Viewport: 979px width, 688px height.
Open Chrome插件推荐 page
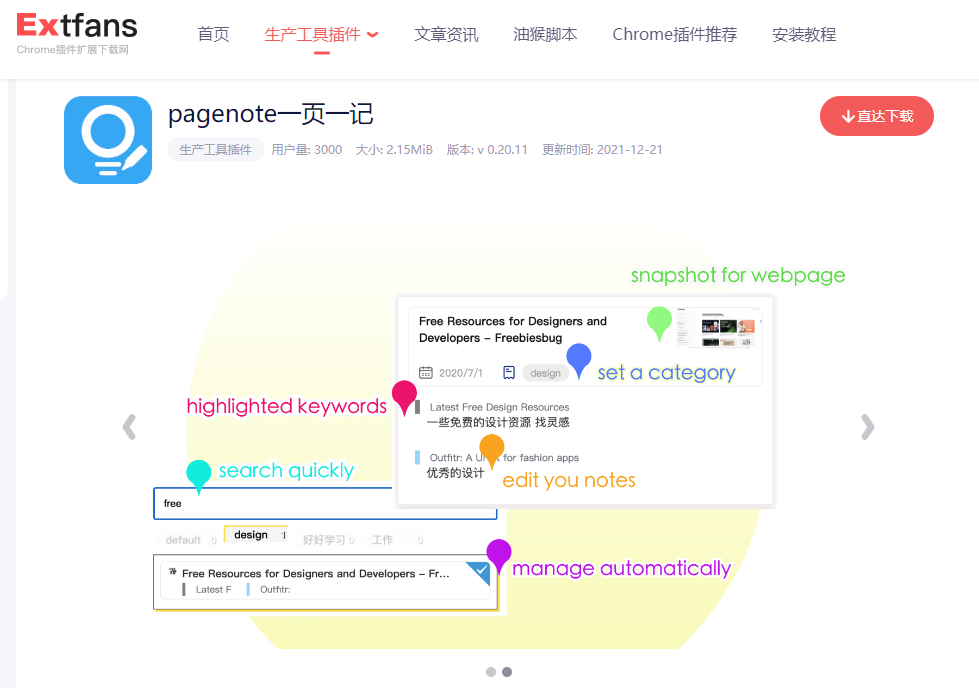coord(674,34)
